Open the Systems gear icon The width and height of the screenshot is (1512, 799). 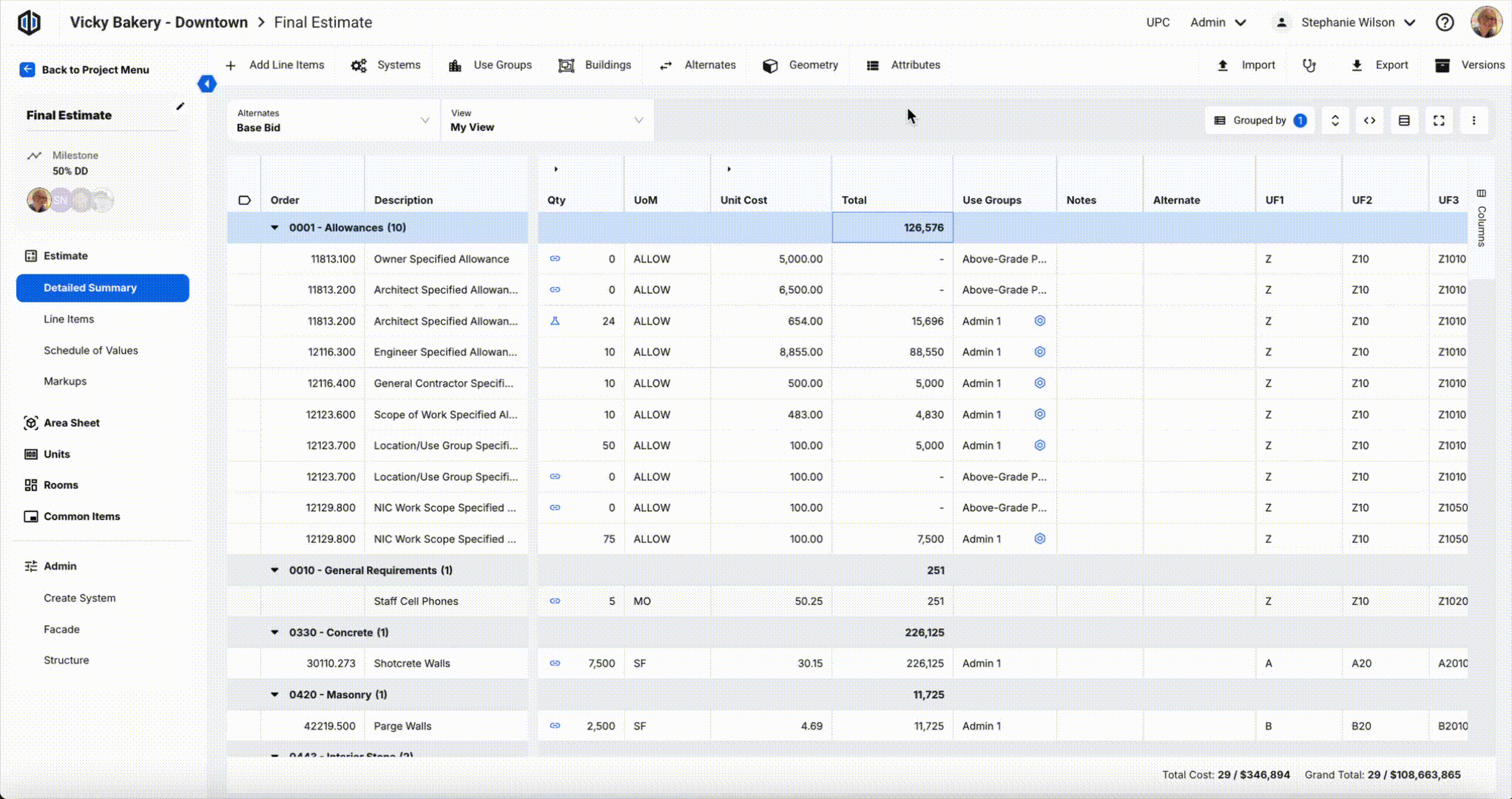[359, 65]
